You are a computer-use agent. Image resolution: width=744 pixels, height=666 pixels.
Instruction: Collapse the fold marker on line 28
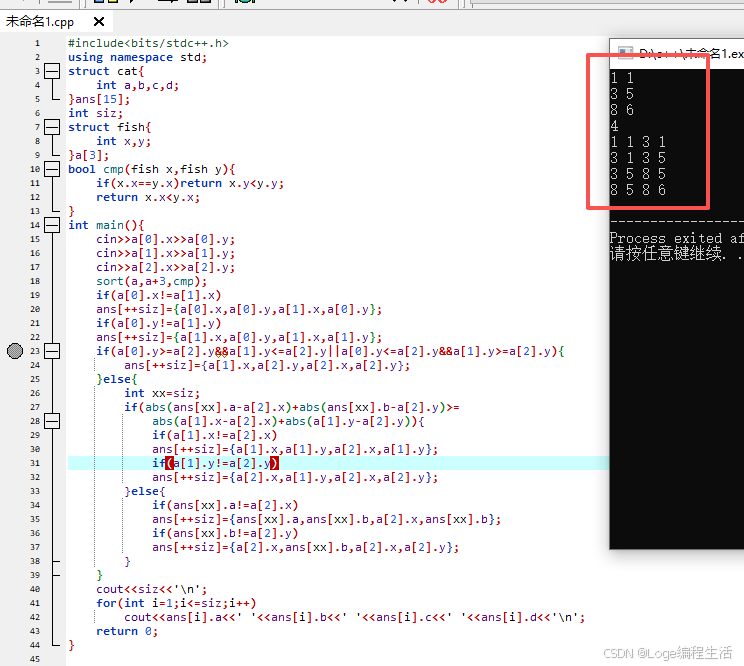click(52, 421)
